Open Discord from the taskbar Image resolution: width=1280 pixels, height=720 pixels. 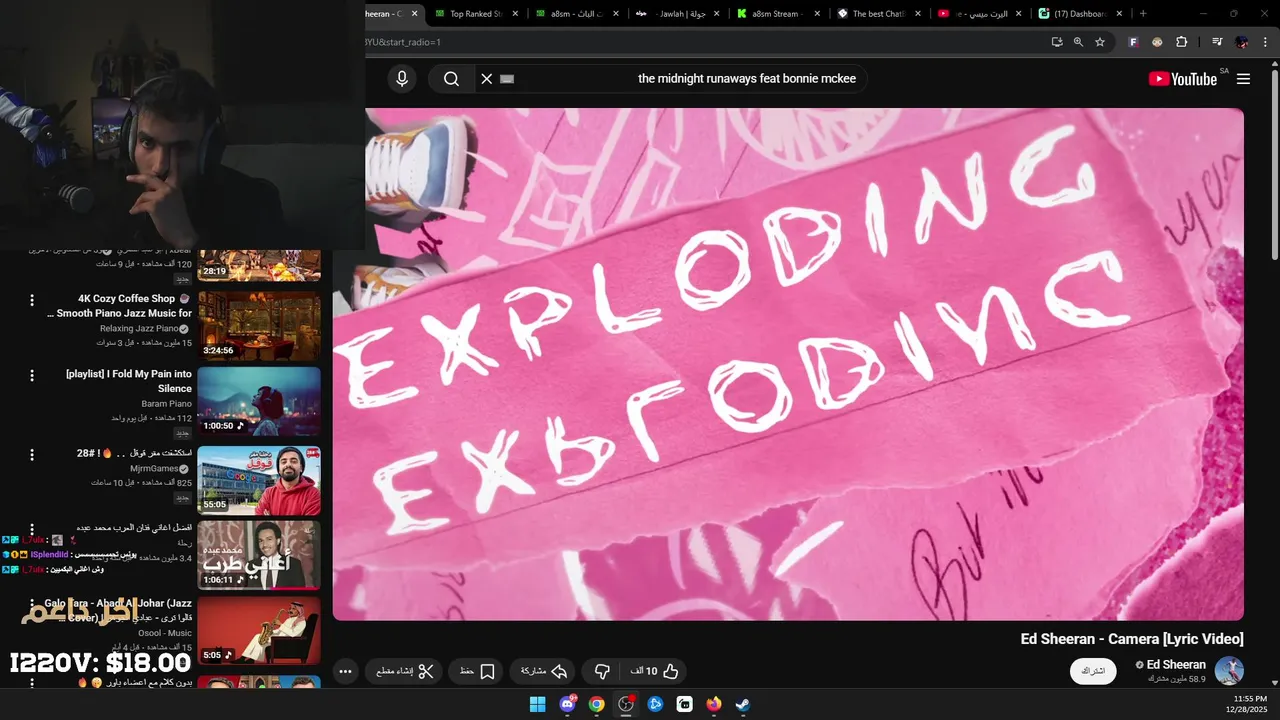tap(567, 704)
